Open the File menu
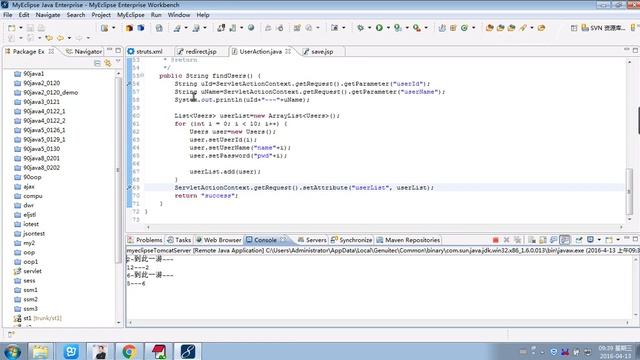 pyautogui.click(x=7, y=15)
